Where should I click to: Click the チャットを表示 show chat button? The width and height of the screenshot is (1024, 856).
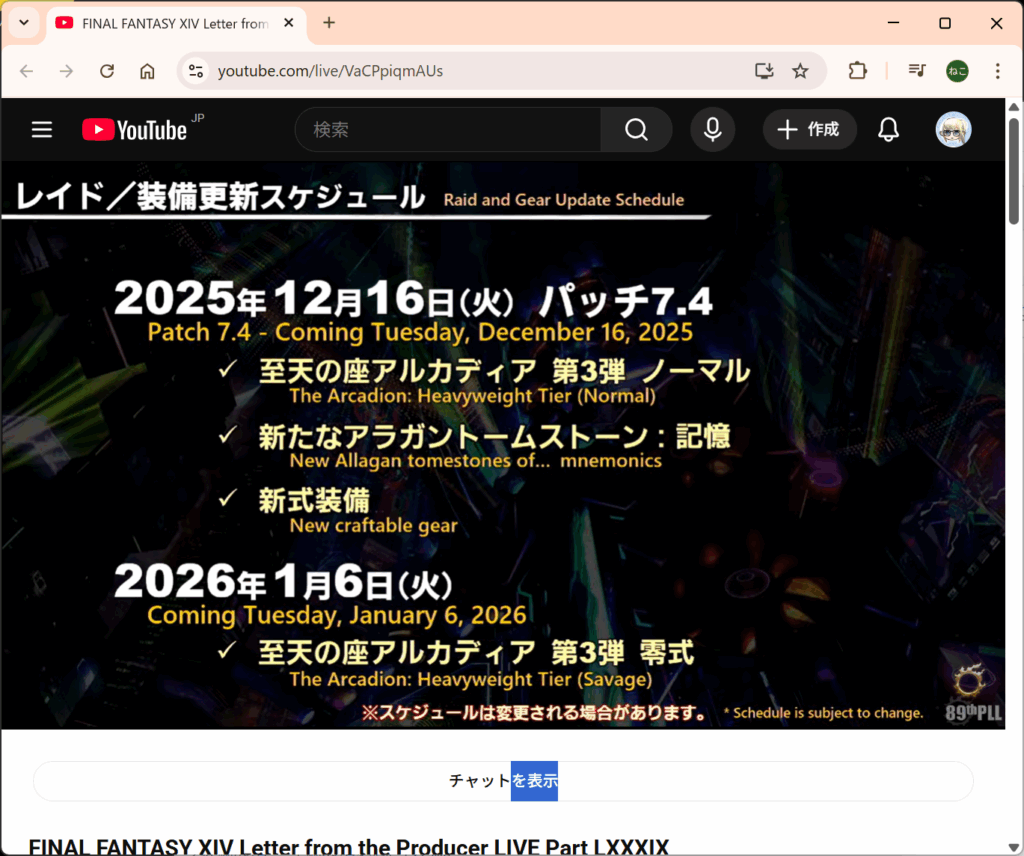coord(503,781)
